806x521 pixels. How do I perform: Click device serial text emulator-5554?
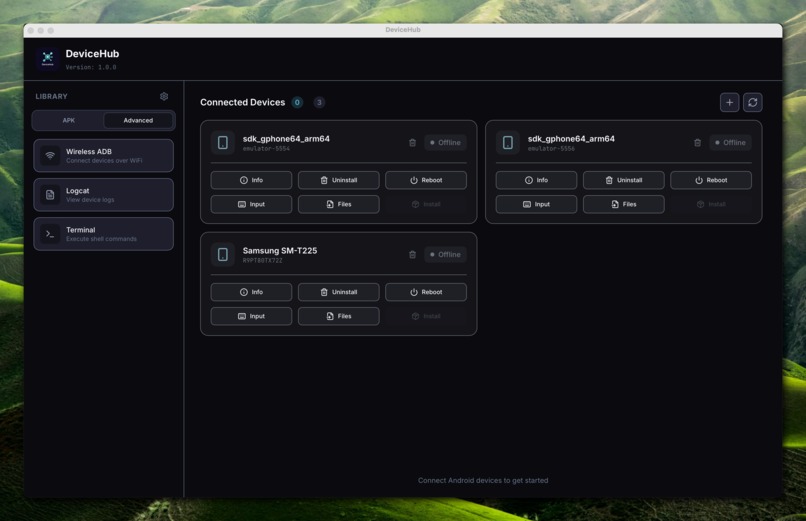coord(266,149)
